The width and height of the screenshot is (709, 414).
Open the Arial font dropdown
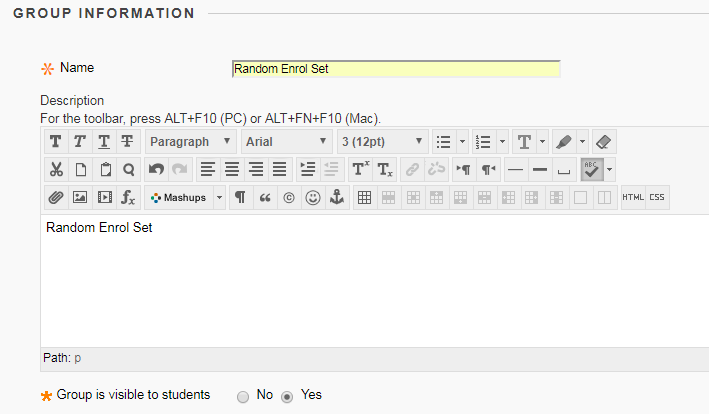pyautogui.click(x=287, y=142)
